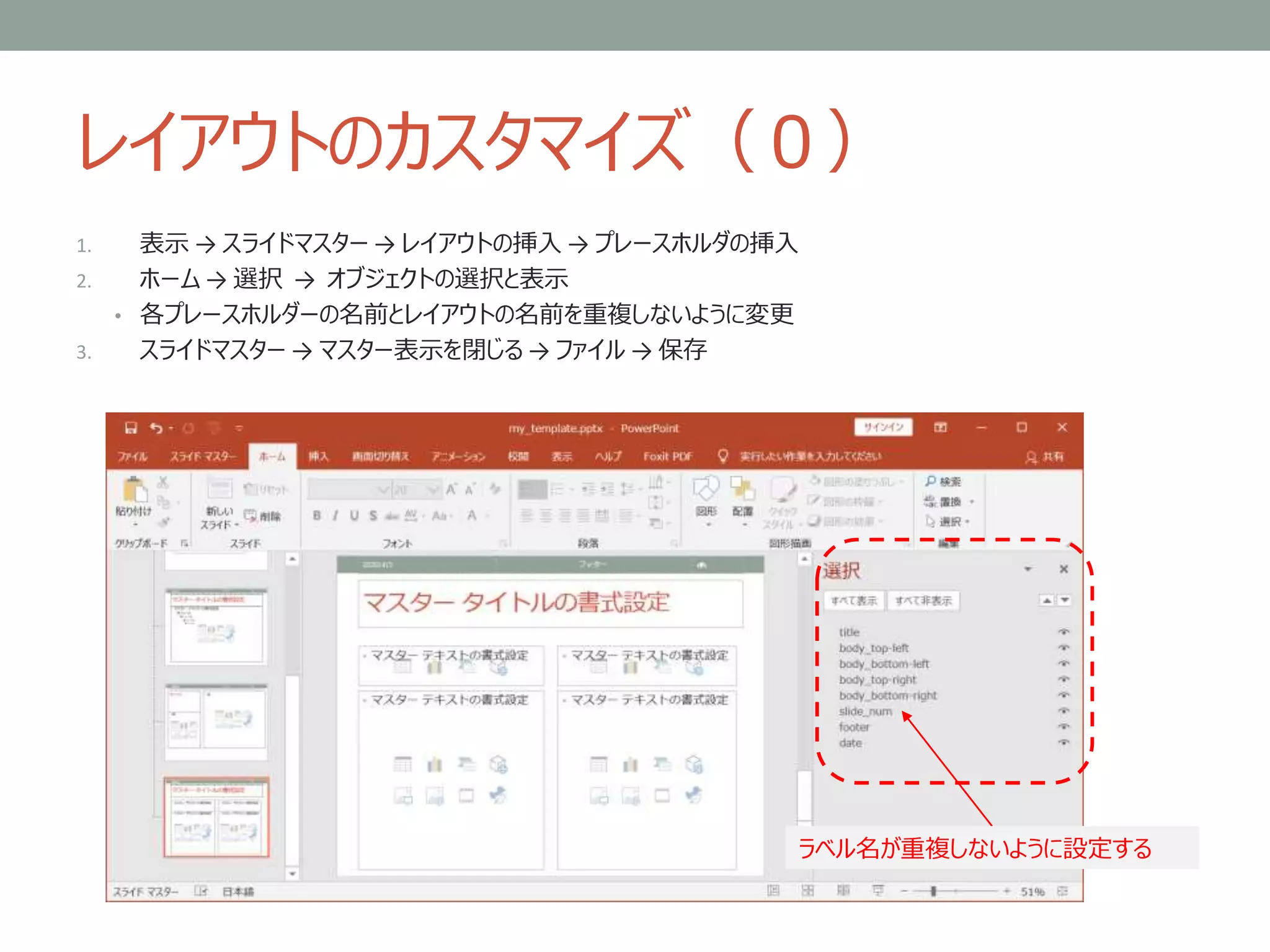Open the Shapes (図形) gallery icon
Image resolution: width=1270 pixels, height=952 pixels.
point(706,490)
